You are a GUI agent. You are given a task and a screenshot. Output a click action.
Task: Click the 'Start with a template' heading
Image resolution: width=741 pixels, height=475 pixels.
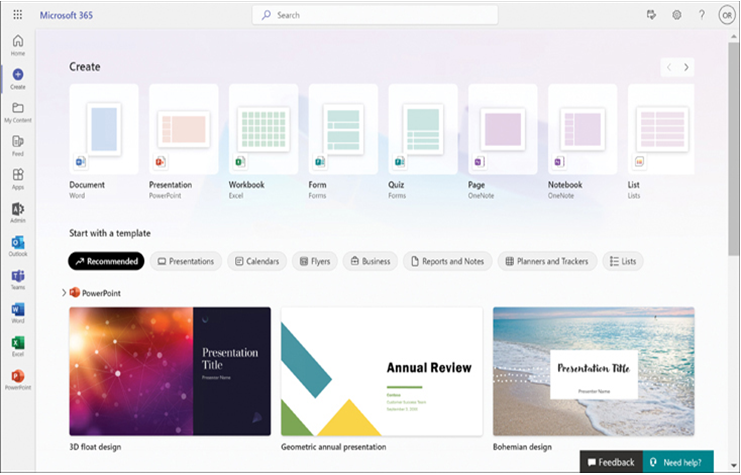coord(110,233)
